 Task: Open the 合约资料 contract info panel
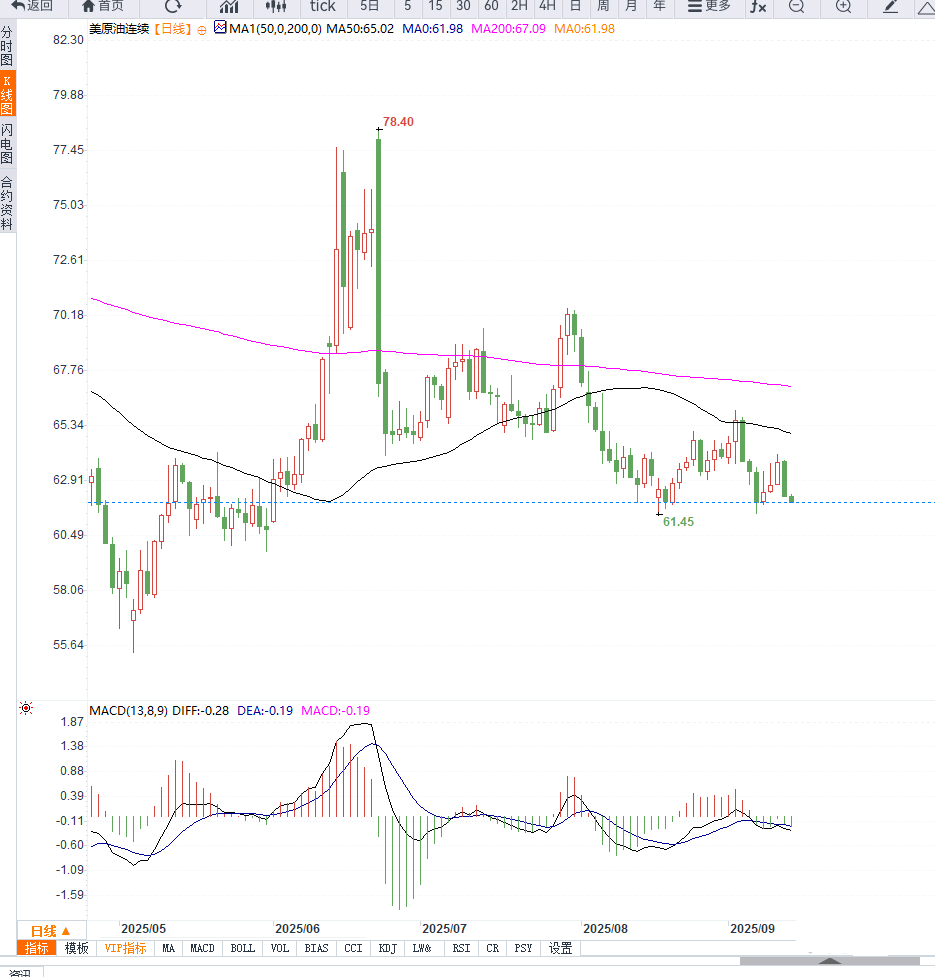pos(7,204)
